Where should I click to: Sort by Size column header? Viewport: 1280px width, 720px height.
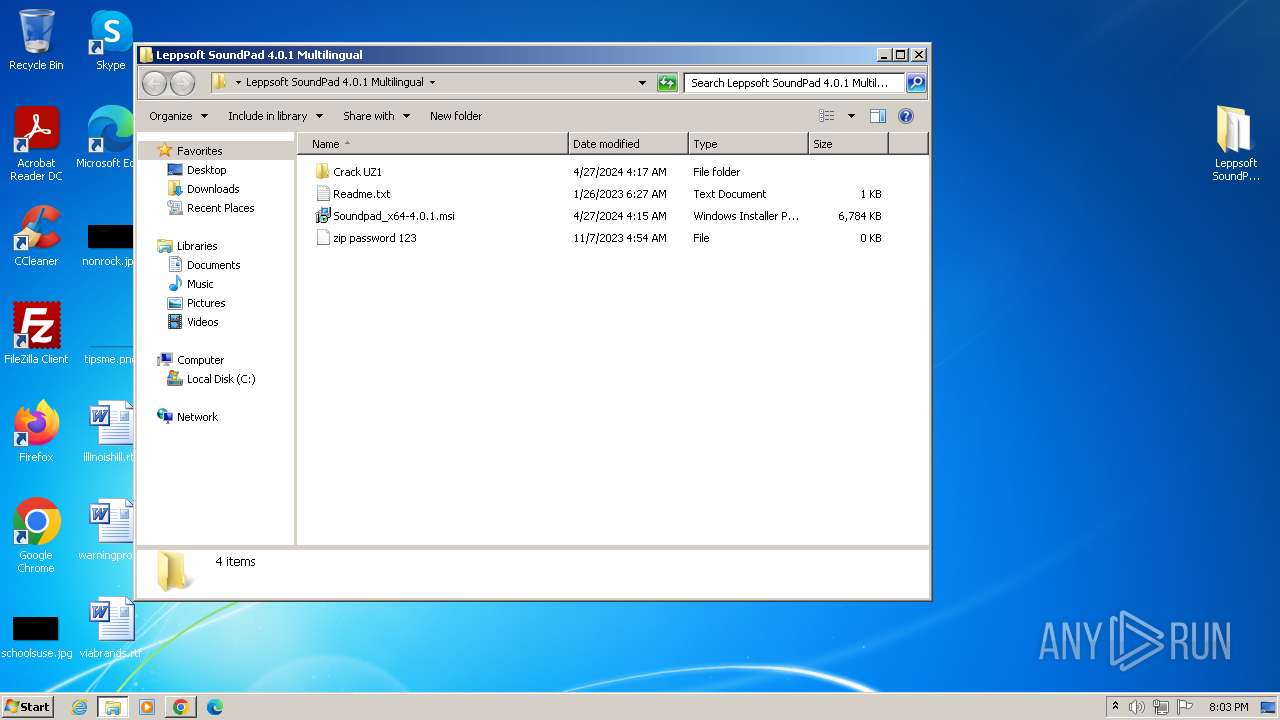(848, 144)
